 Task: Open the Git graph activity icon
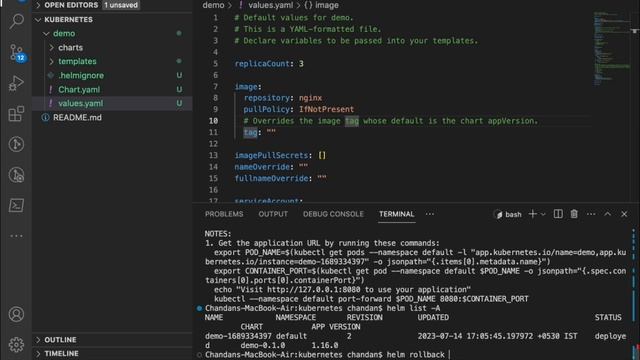[16, 144]
